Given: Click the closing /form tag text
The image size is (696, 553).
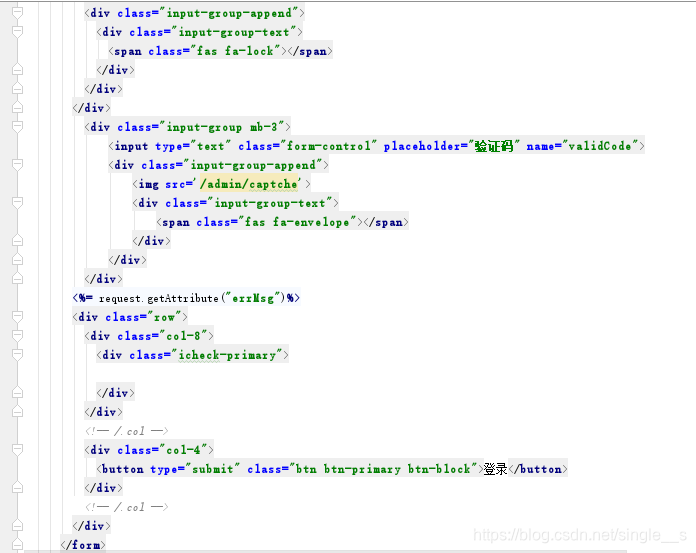Looking at the screenshot, I should tap(83, 545).
